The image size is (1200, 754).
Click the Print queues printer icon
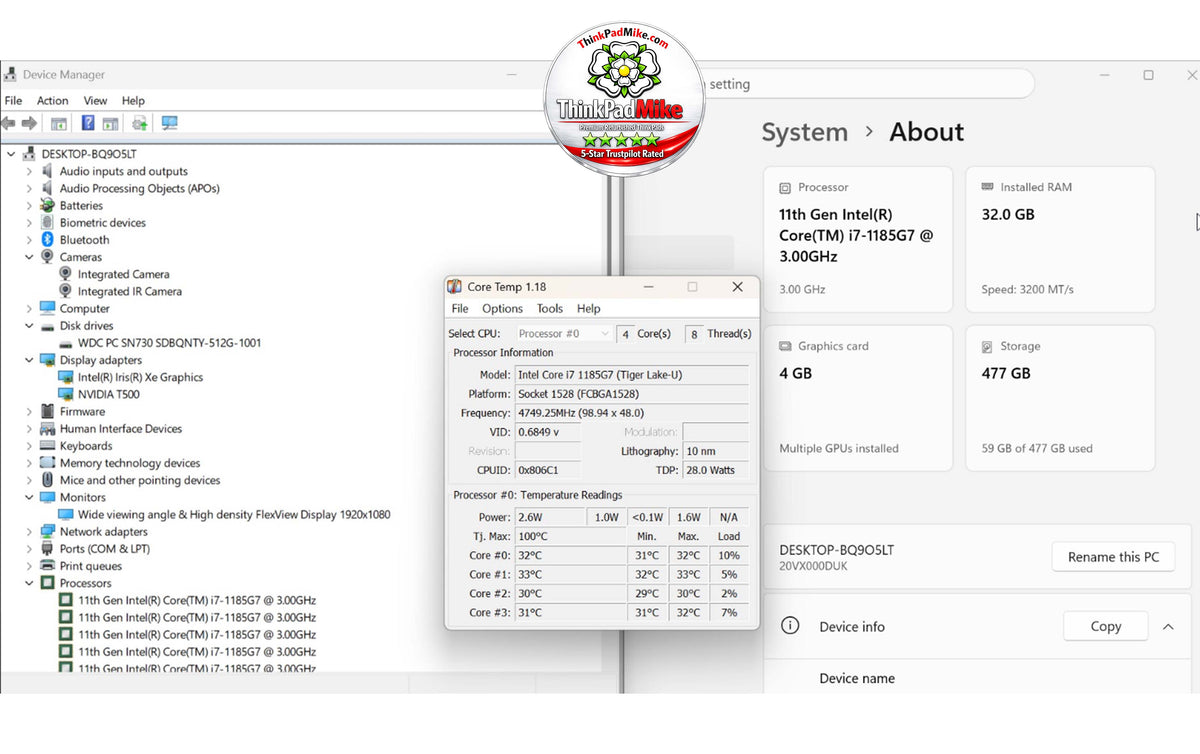47,566
